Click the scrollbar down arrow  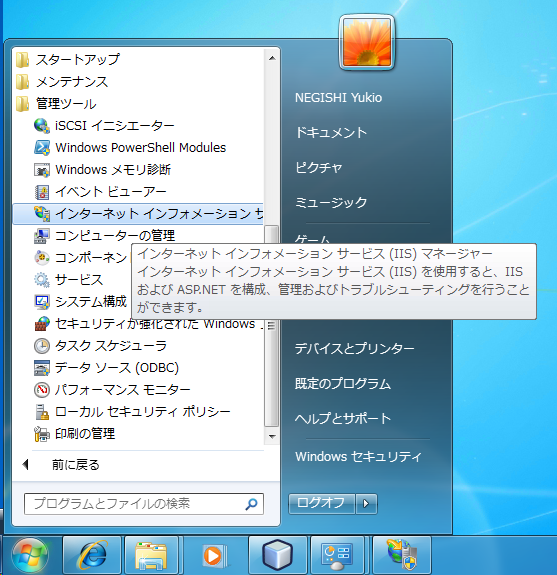(272, 436)
